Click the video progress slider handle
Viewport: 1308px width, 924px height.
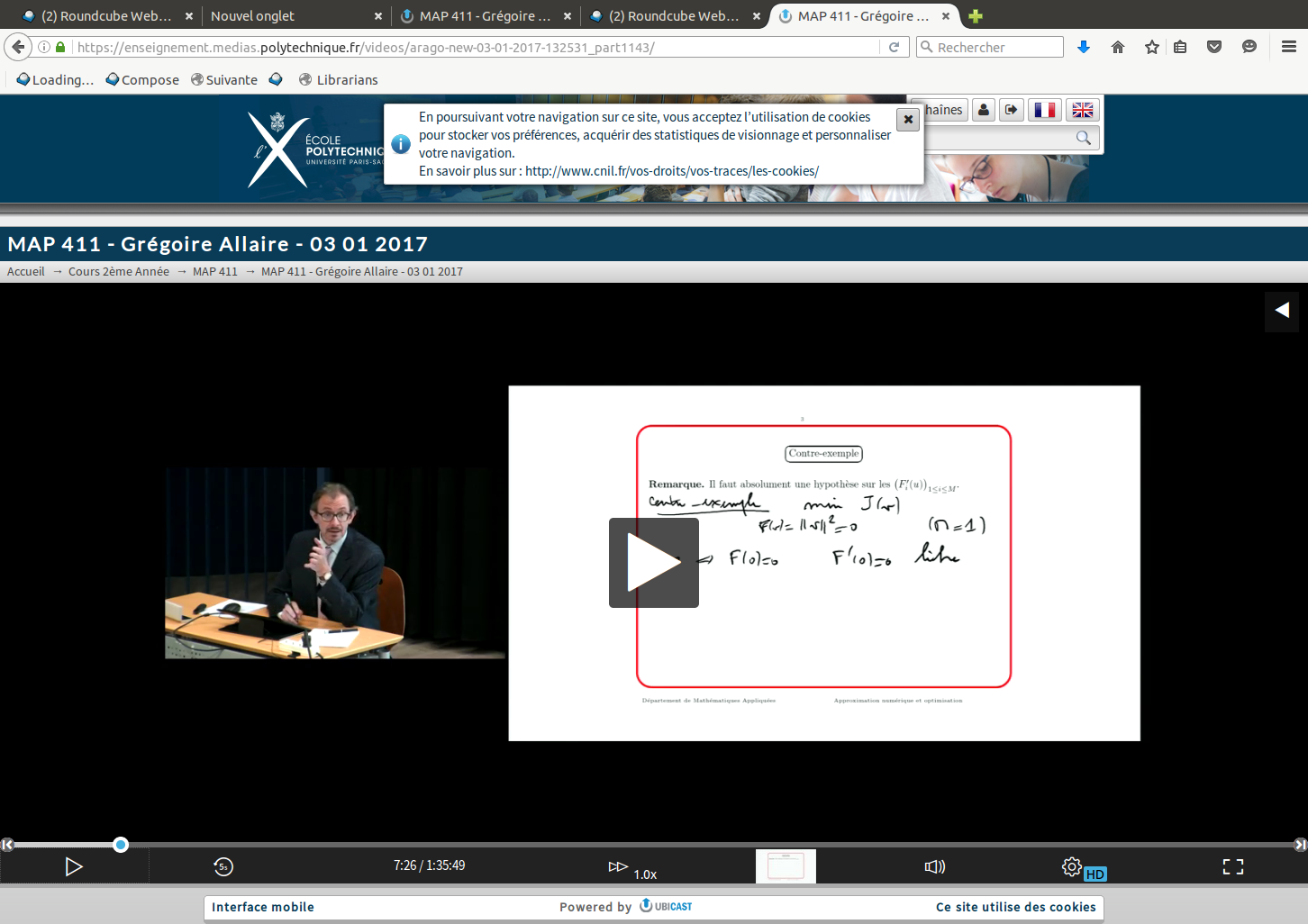[x=121, y=845]
